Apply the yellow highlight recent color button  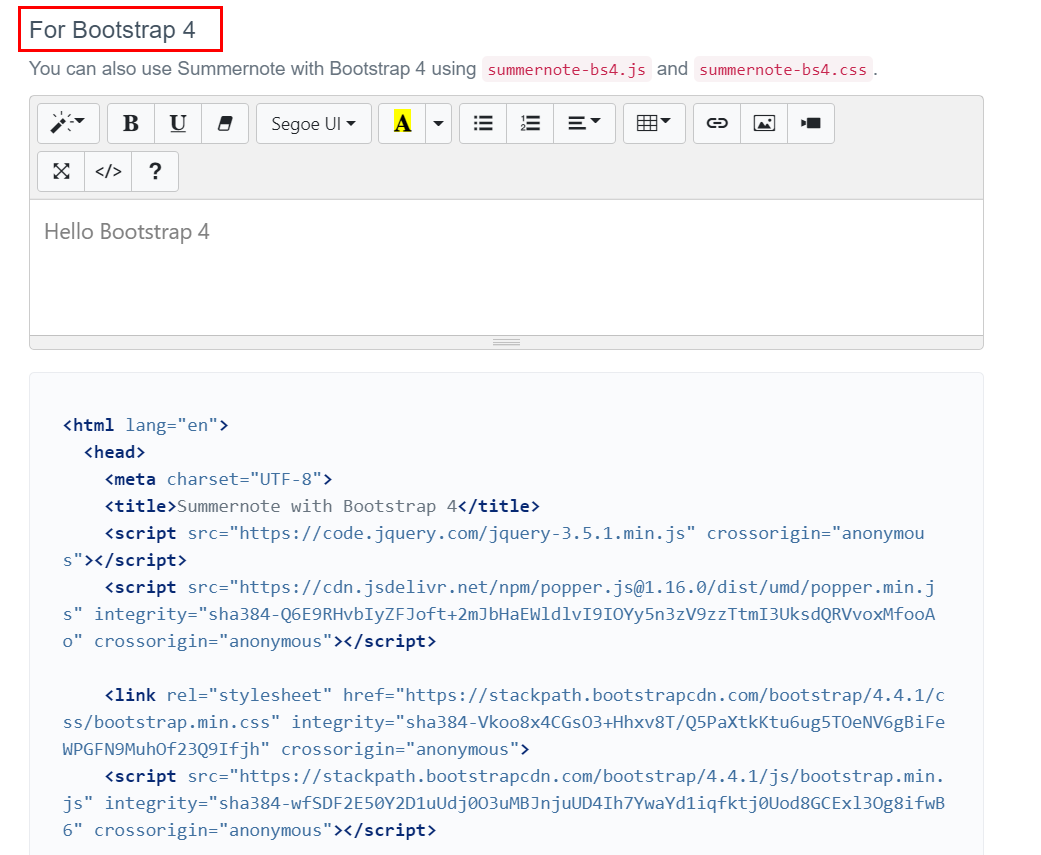point(402,123)
